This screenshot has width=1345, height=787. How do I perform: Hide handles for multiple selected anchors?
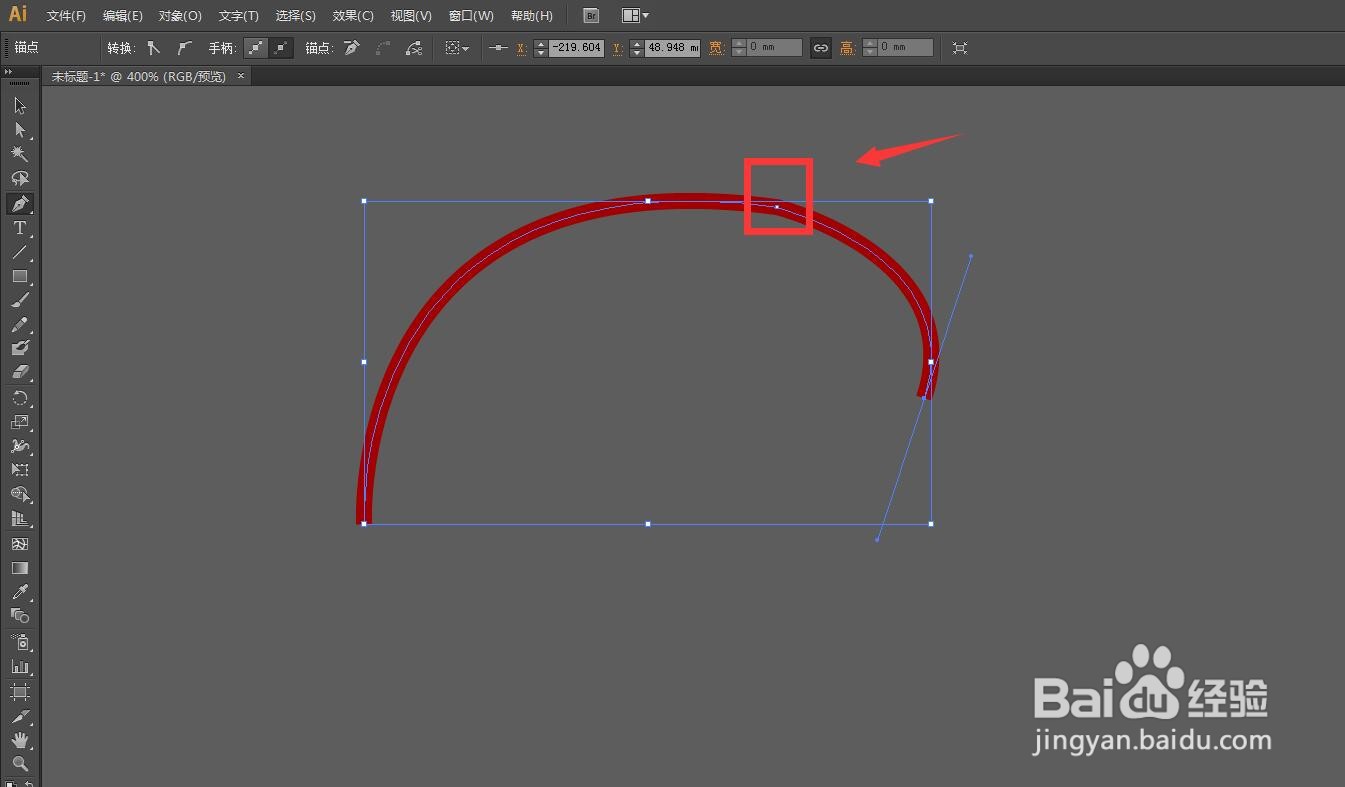tap(281, 48)
